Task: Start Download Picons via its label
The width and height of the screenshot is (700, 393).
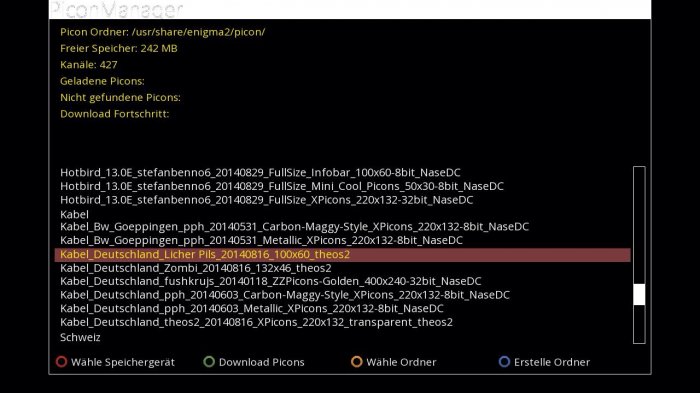Action: (x=262, y=362)
